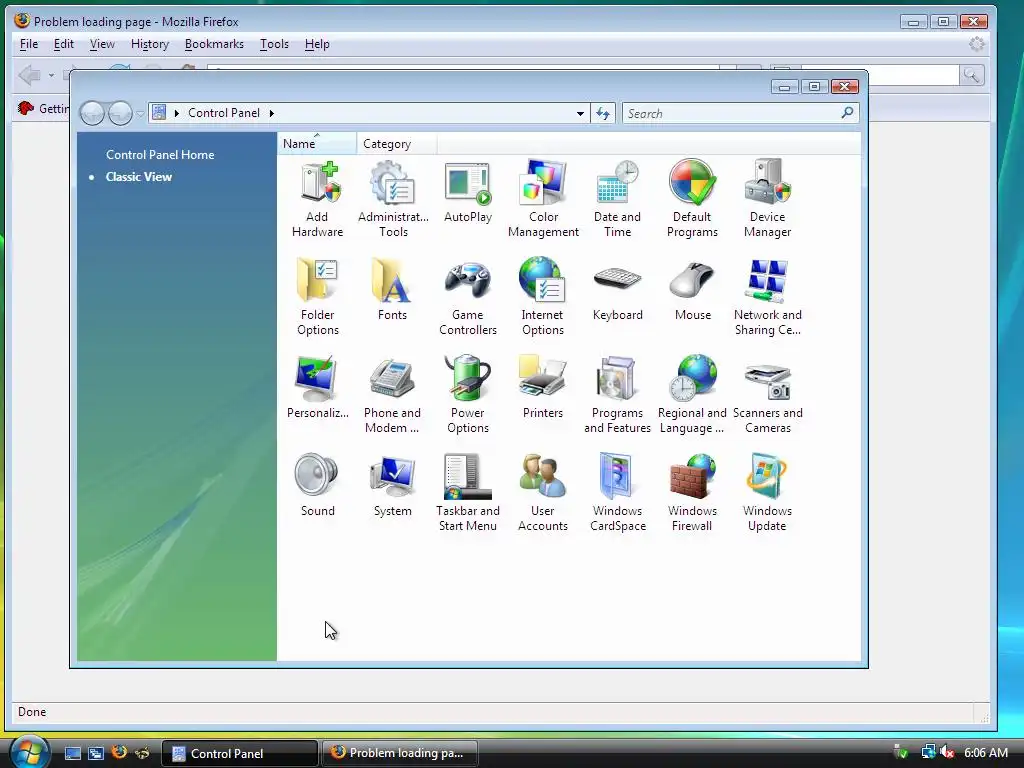
Task: Refresh the Control Panel address bar
Action: tap(603, 114)
